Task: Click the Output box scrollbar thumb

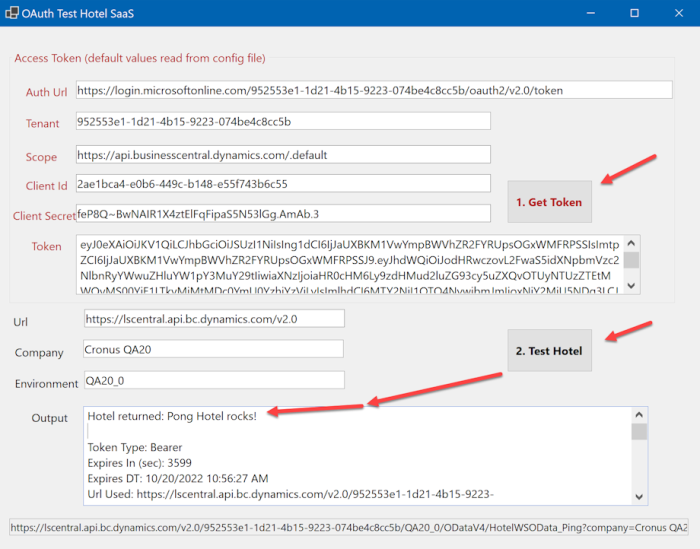Action: coord(639,432)
